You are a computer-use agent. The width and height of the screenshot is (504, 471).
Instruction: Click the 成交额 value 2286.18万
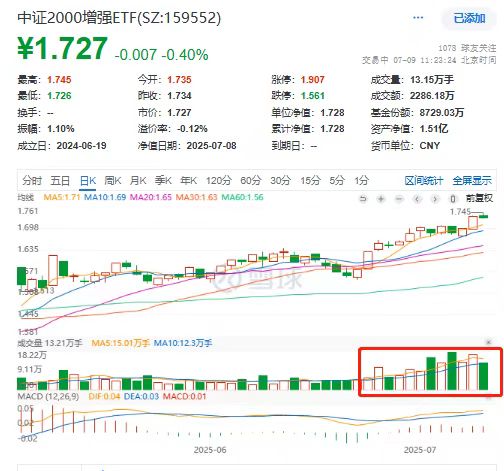(x=432, y=96)
